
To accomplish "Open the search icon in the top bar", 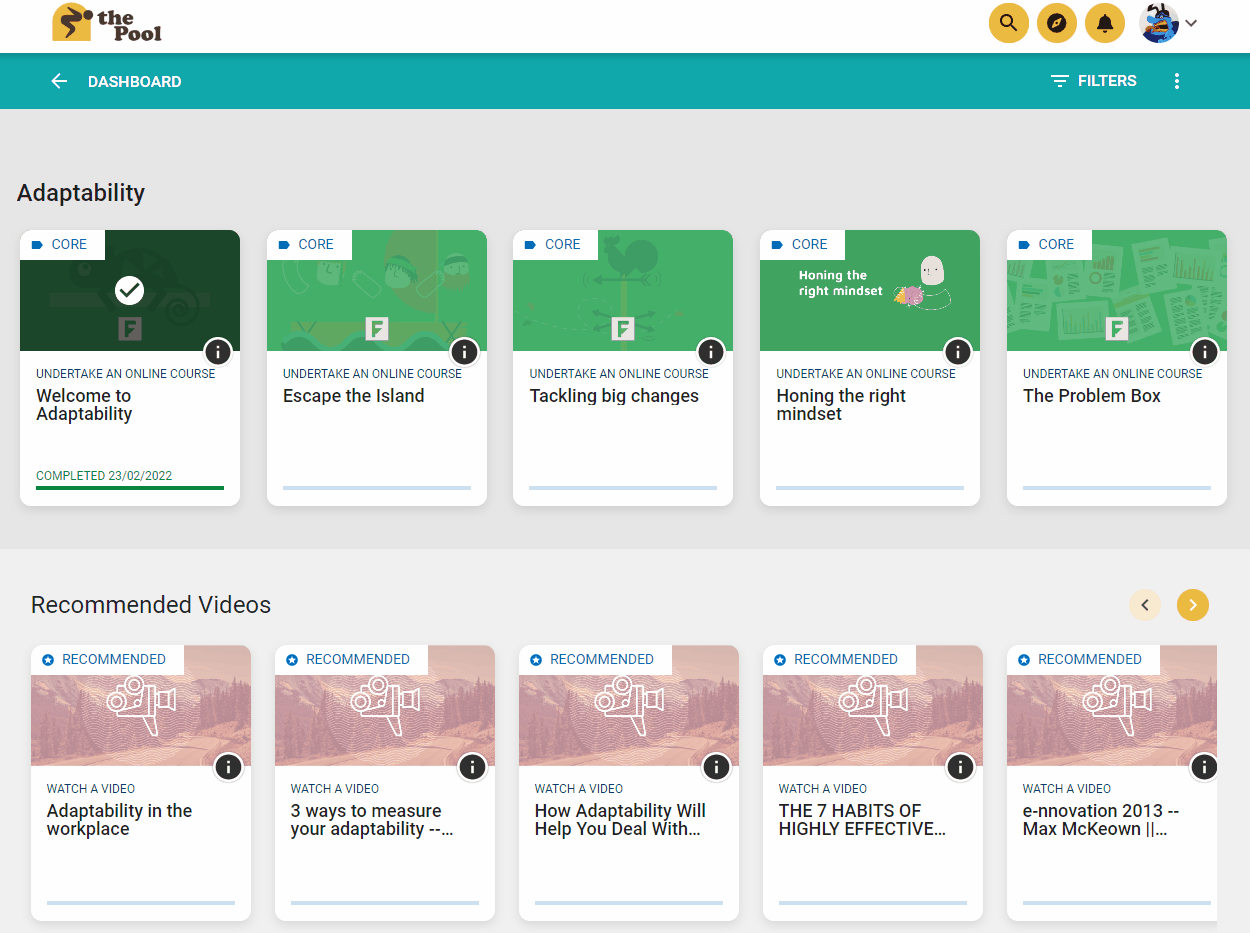I will tap(1008, 22).
